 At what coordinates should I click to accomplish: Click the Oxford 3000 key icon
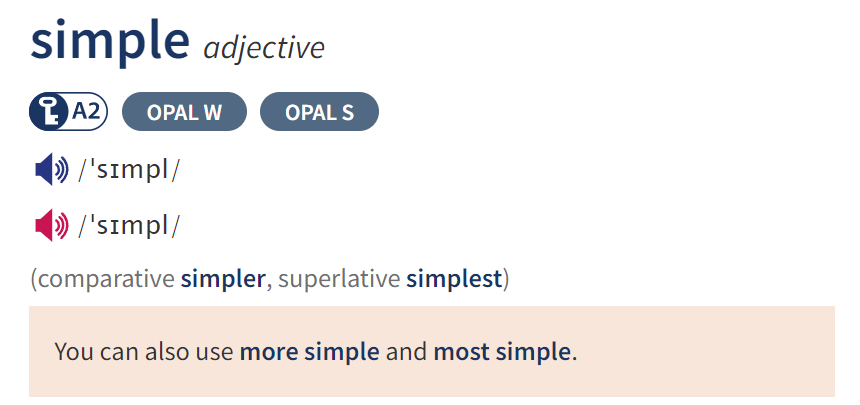pyautogui.click(x=50, y=112)
